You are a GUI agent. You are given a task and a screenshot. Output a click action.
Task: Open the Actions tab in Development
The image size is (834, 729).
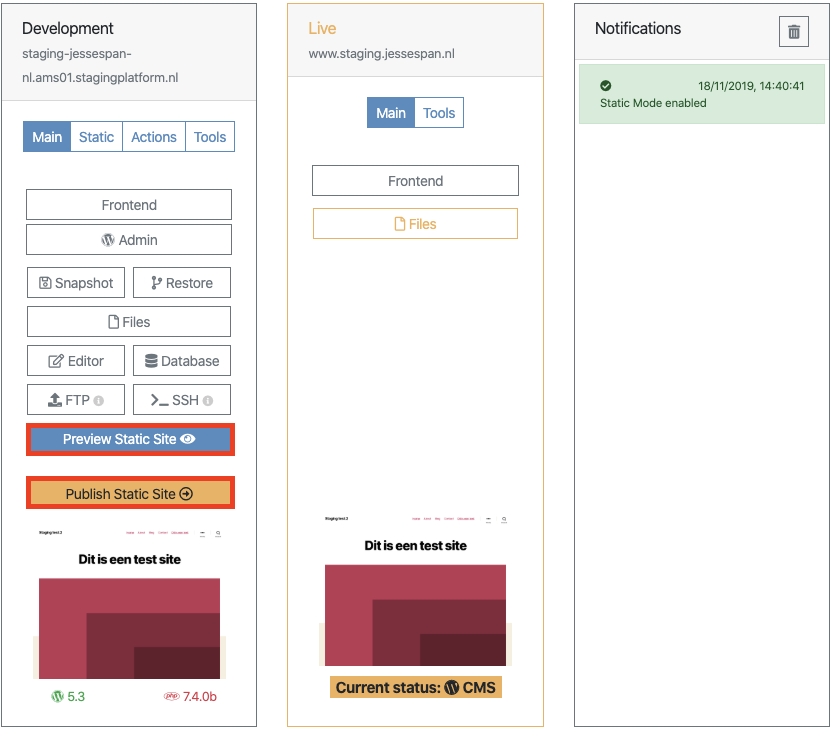pyautogui.click(x=154, y=137)
